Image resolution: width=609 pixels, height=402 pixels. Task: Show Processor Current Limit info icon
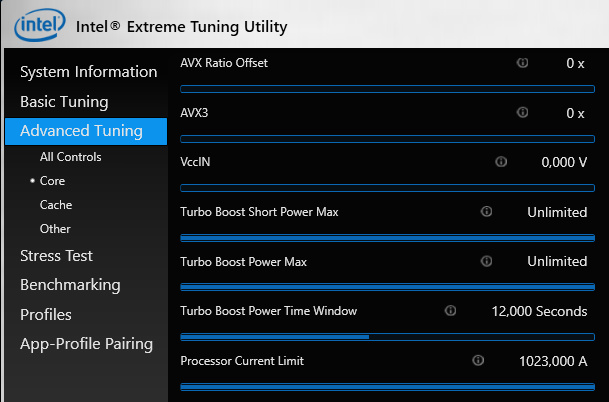pos(476,360)
